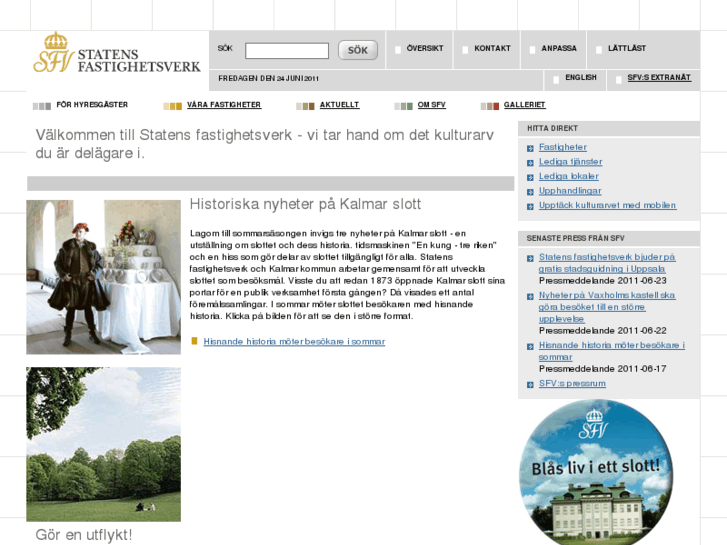727x545 pixels.
Task: Click arrow icon beside Uppsala stadsguidning press item
Action: coord(530,258)
